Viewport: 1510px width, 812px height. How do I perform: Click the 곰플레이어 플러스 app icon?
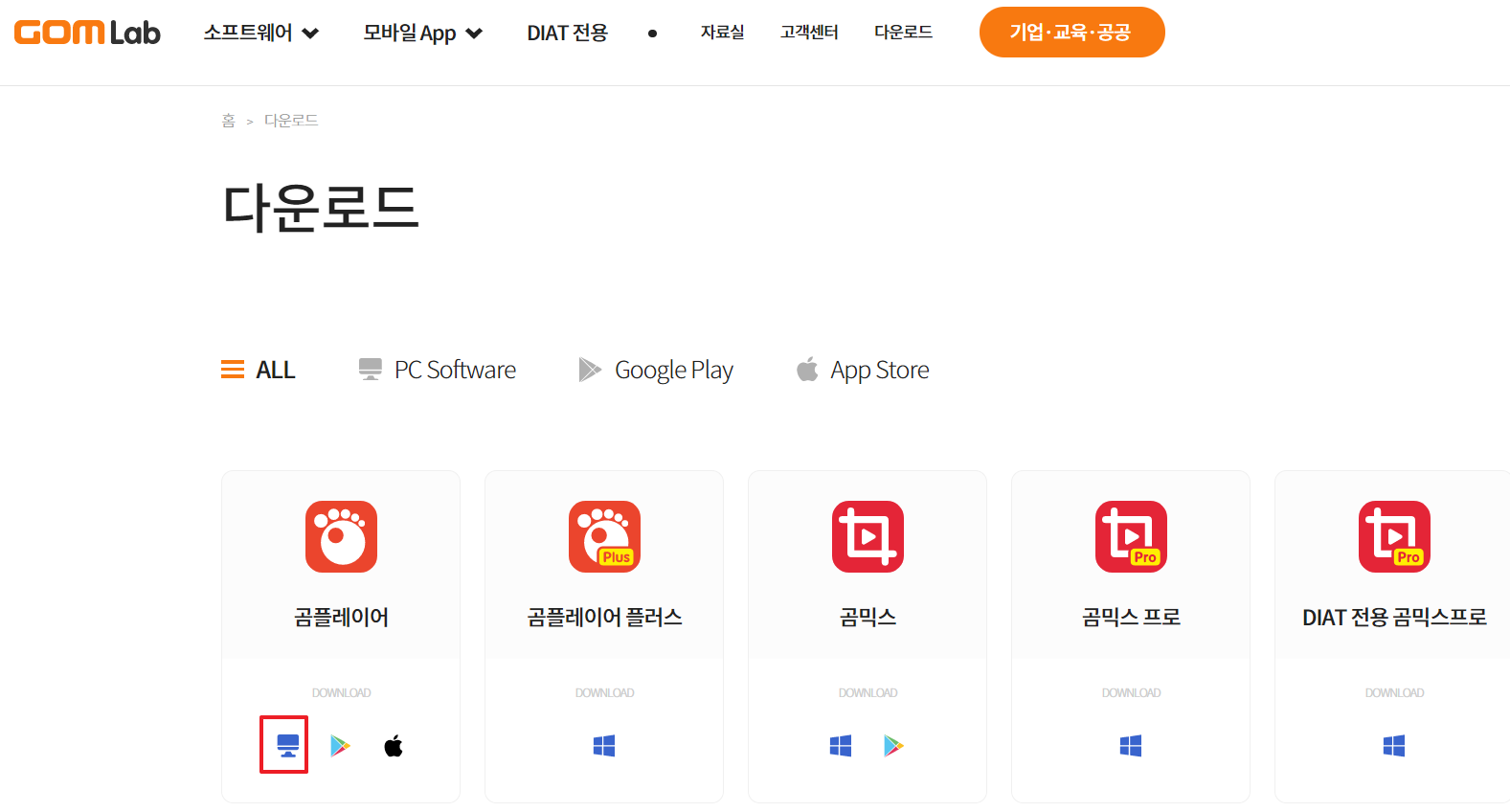604,536
